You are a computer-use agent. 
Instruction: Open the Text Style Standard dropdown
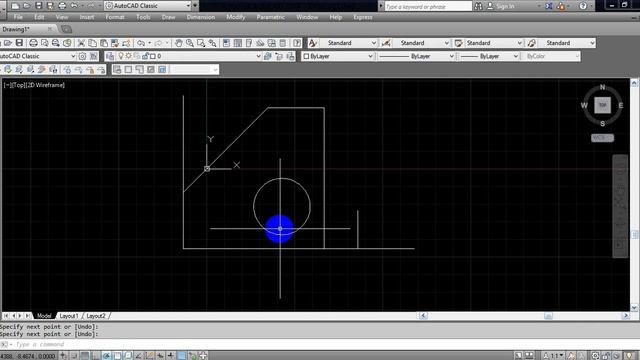348,43
